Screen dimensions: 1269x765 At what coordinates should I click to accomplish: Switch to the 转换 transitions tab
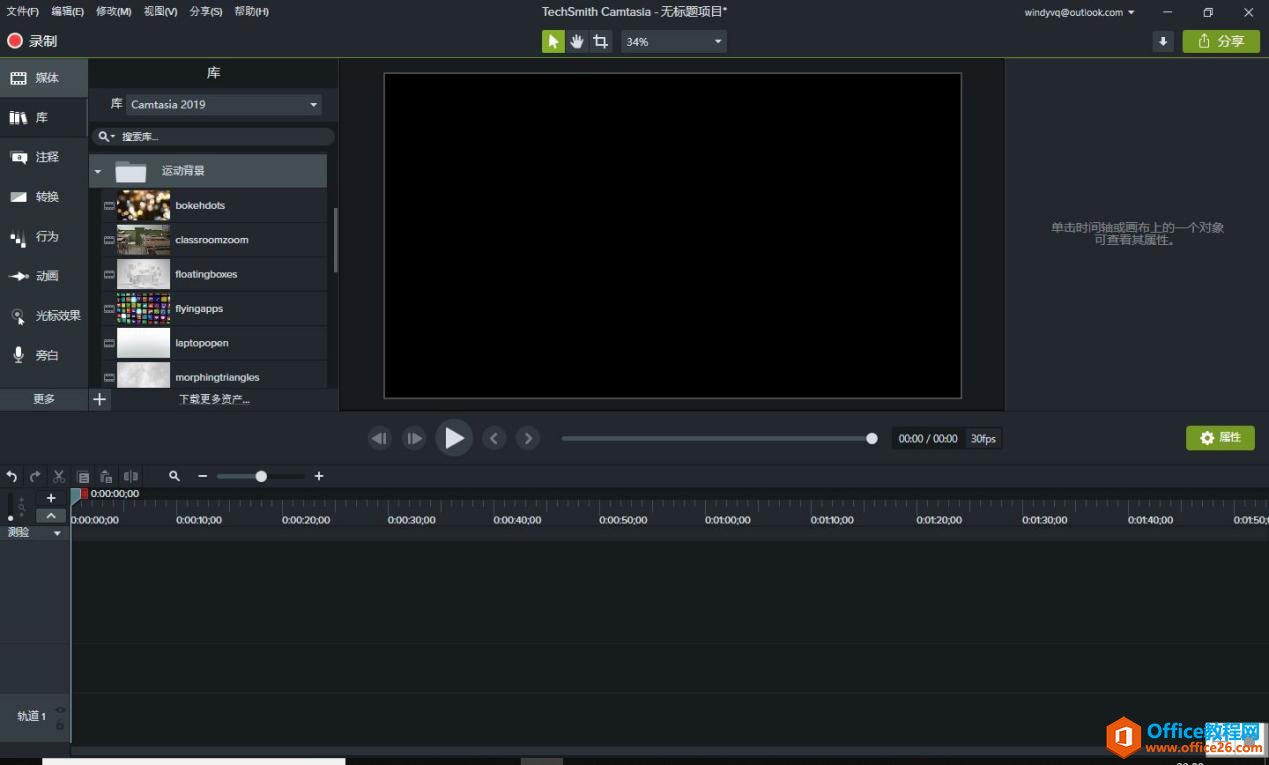44,197
